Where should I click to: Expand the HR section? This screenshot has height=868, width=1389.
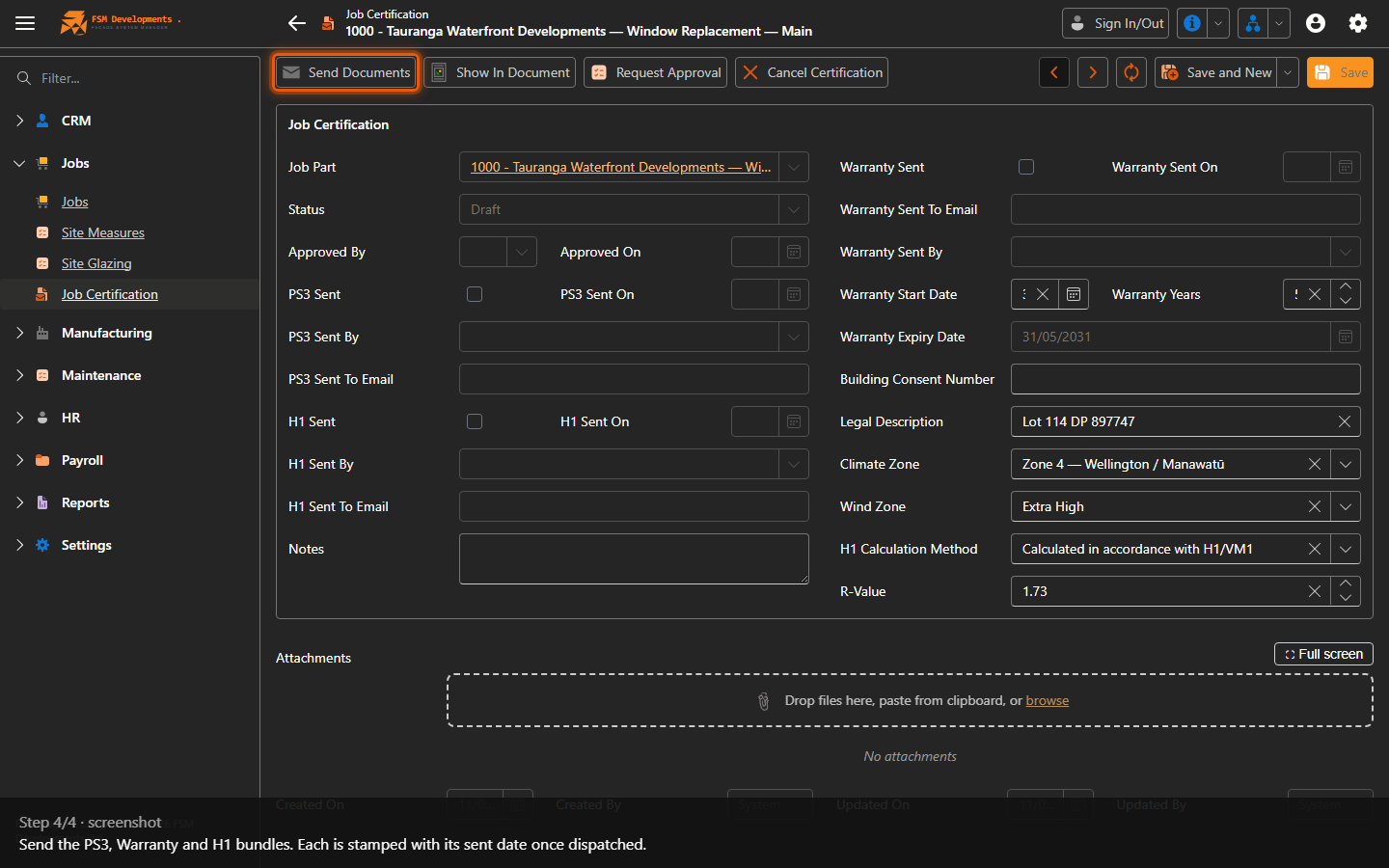tap(19, 418)
